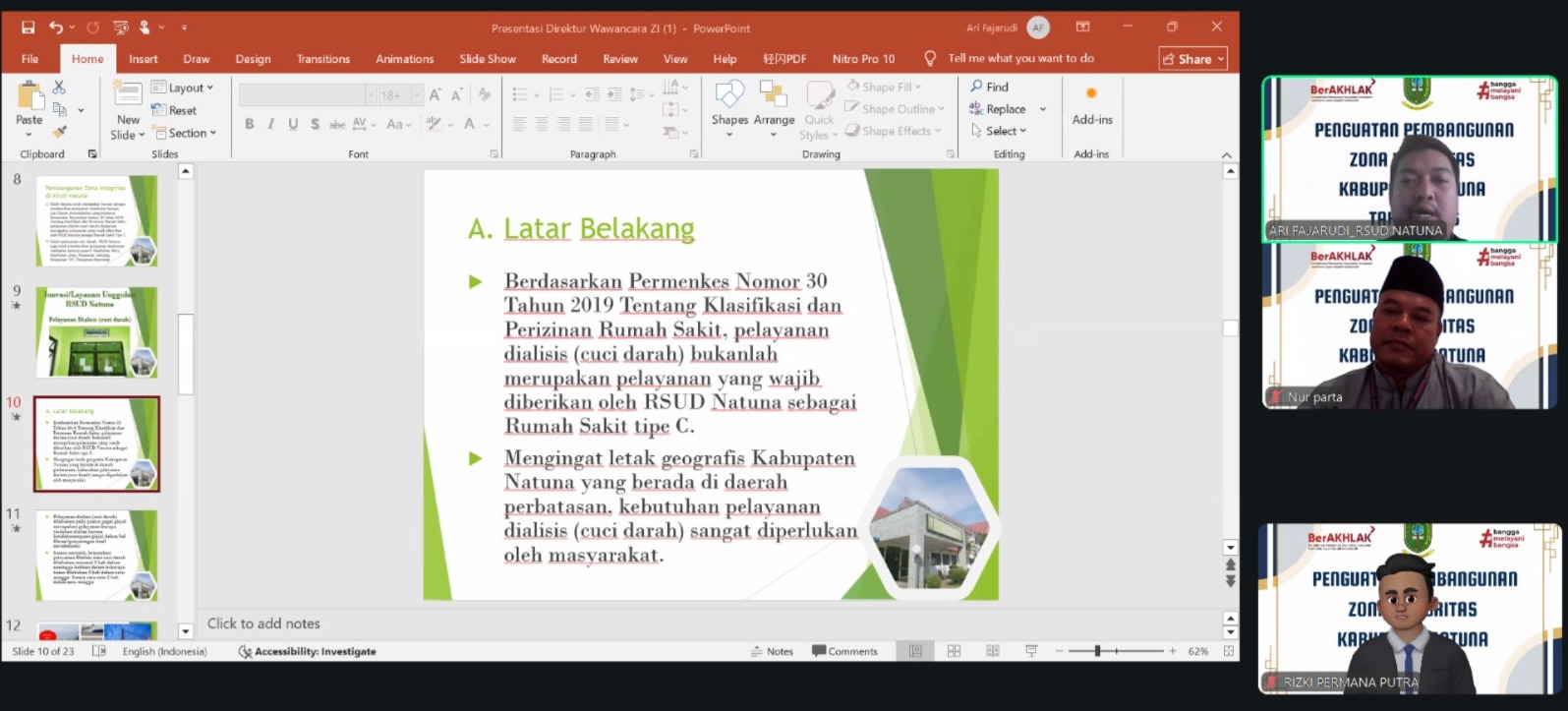Switch to Reading View icon
The image size is (1568, 711).
coord(992,651)
